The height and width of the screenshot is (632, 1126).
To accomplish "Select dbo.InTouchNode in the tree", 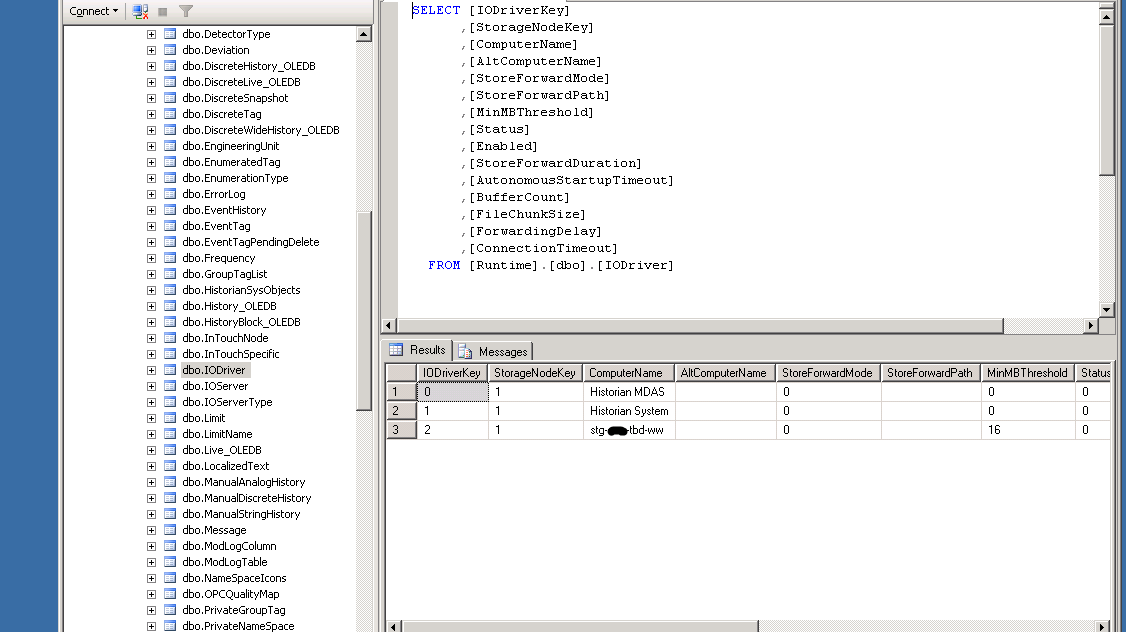I will [225, 338].
